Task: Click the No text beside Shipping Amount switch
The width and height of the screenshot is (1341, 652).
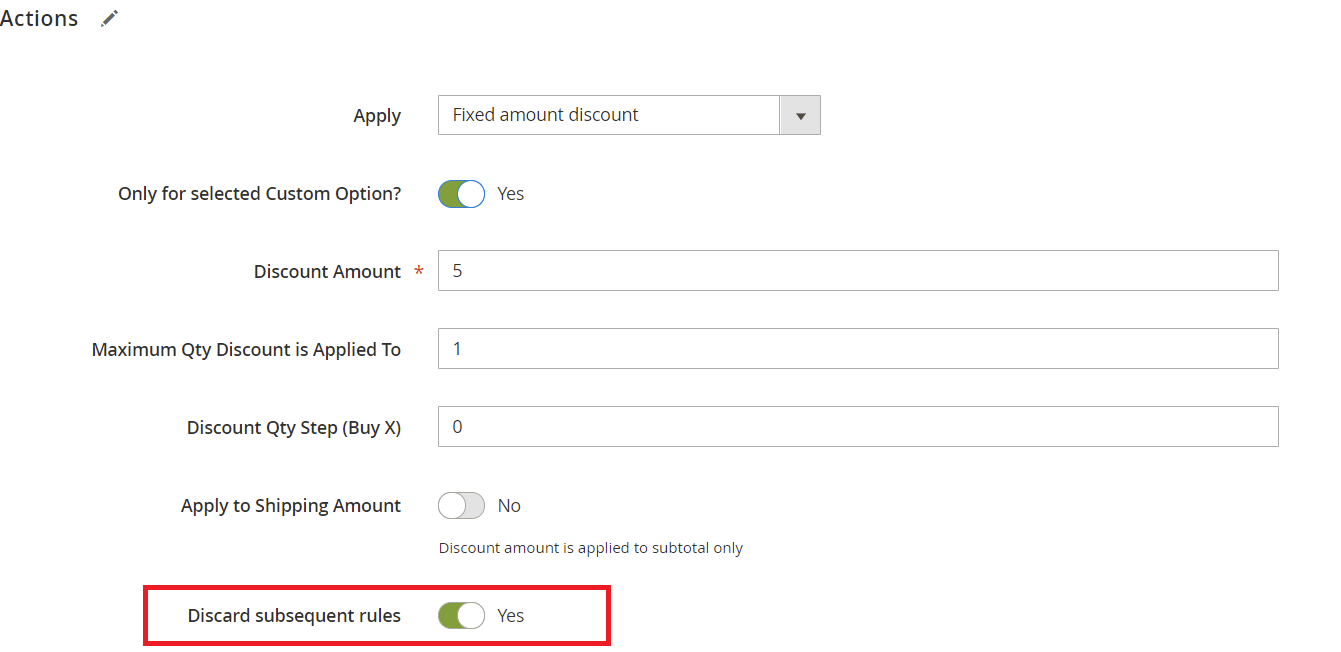Action: (509, 506)
